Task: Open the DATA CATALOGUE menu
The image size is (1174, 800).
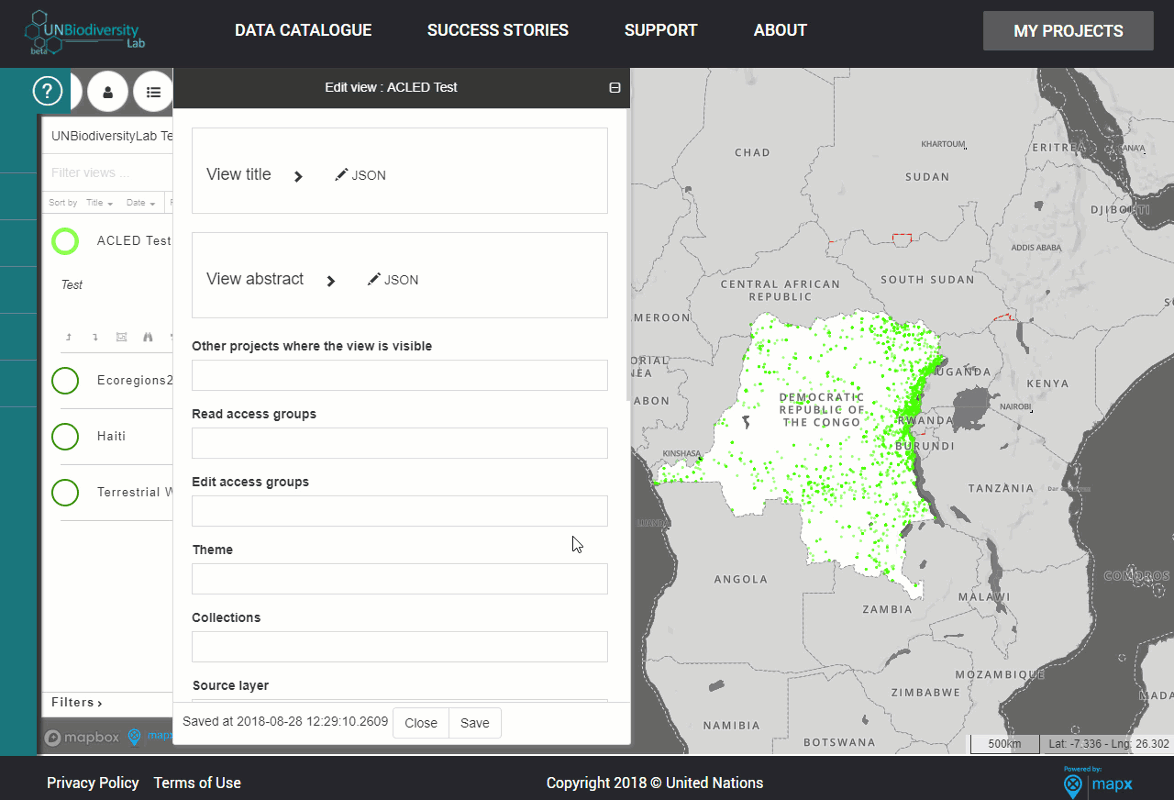Action: click(303, 31)
